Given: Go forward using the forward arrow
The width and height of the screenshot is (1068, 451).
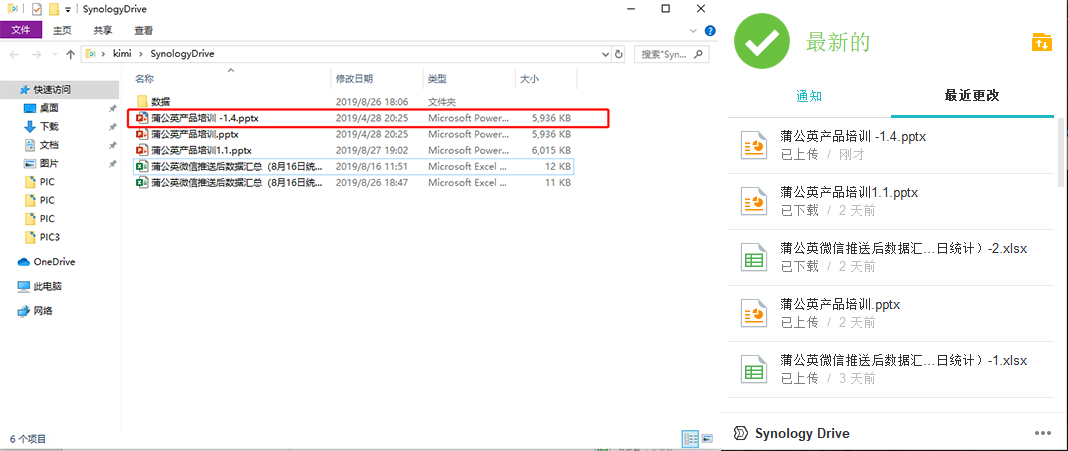Looking at the screenshot, I should click(x=37, y=54).
